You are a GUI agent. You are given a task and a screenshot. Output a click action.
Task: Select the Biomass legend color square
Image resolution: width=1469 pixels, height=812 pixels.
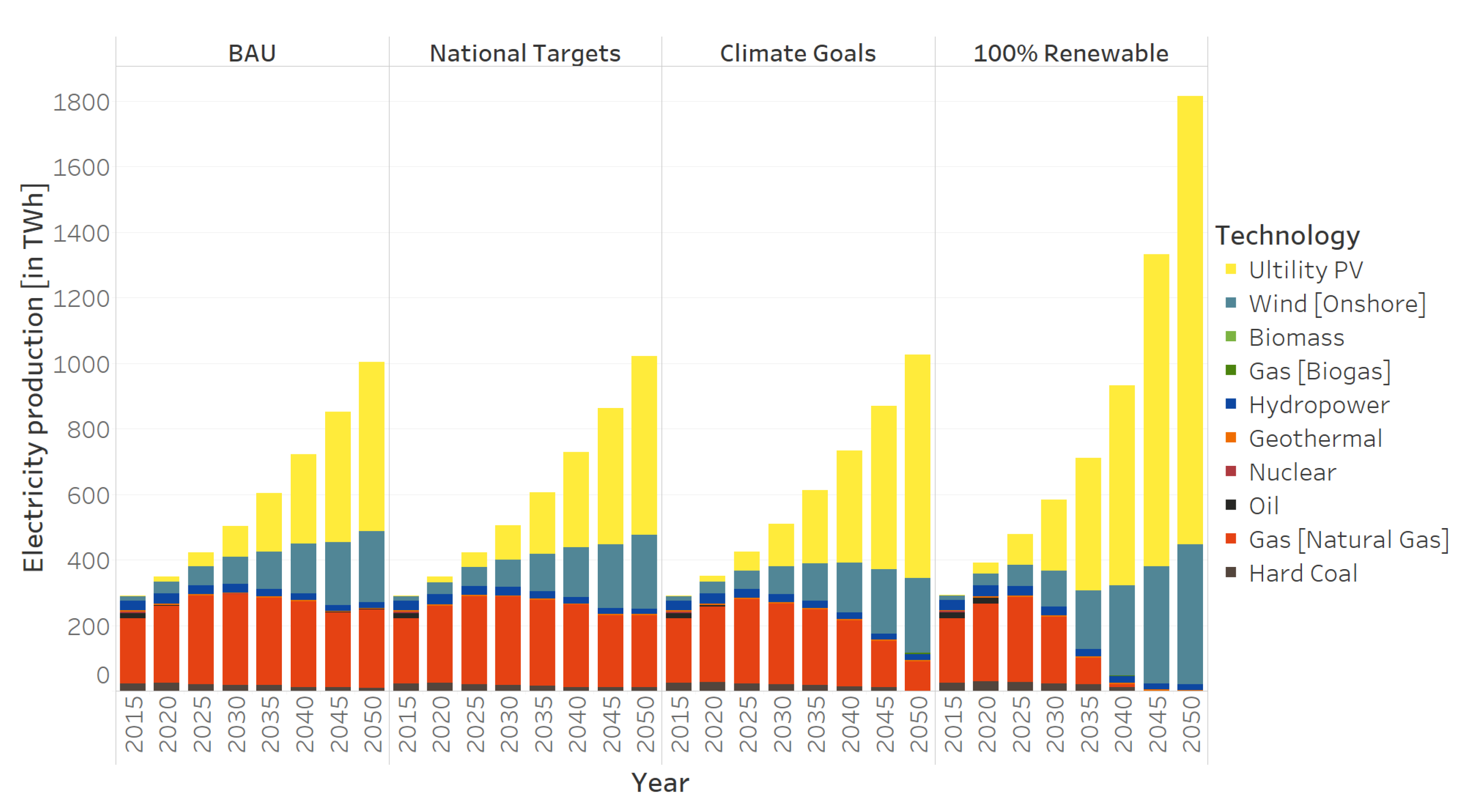point(1230,336)
